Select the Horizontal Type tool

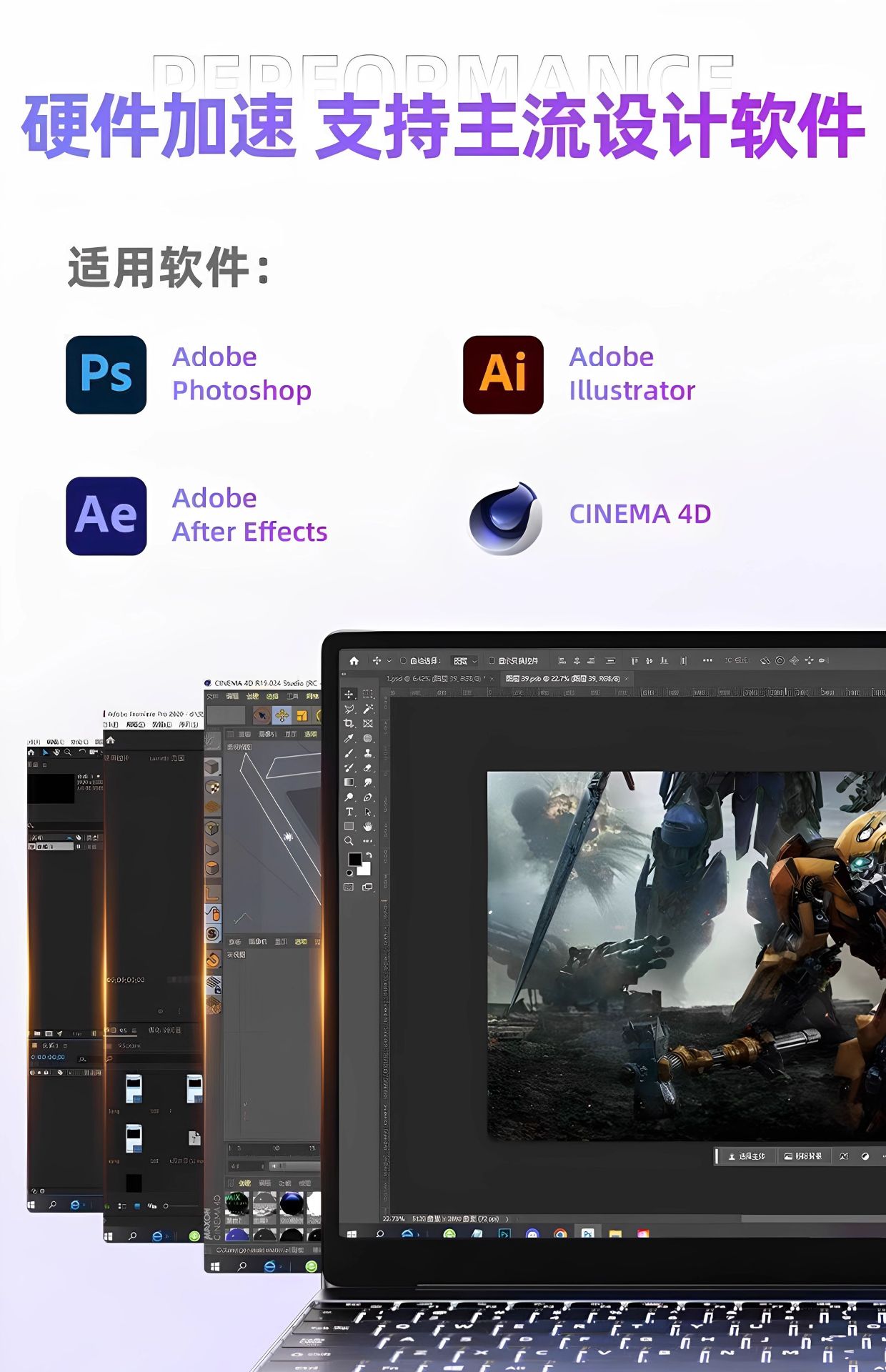coord(349,812)
